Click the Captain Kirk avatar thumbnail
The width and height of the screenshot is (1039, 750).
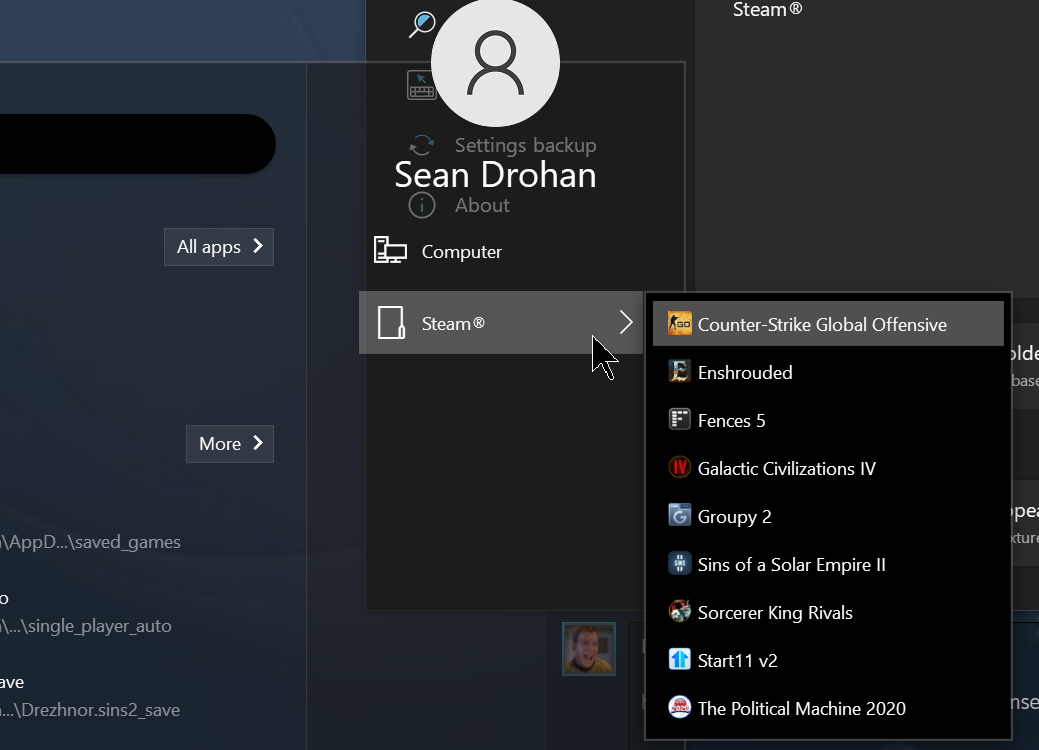588,648
